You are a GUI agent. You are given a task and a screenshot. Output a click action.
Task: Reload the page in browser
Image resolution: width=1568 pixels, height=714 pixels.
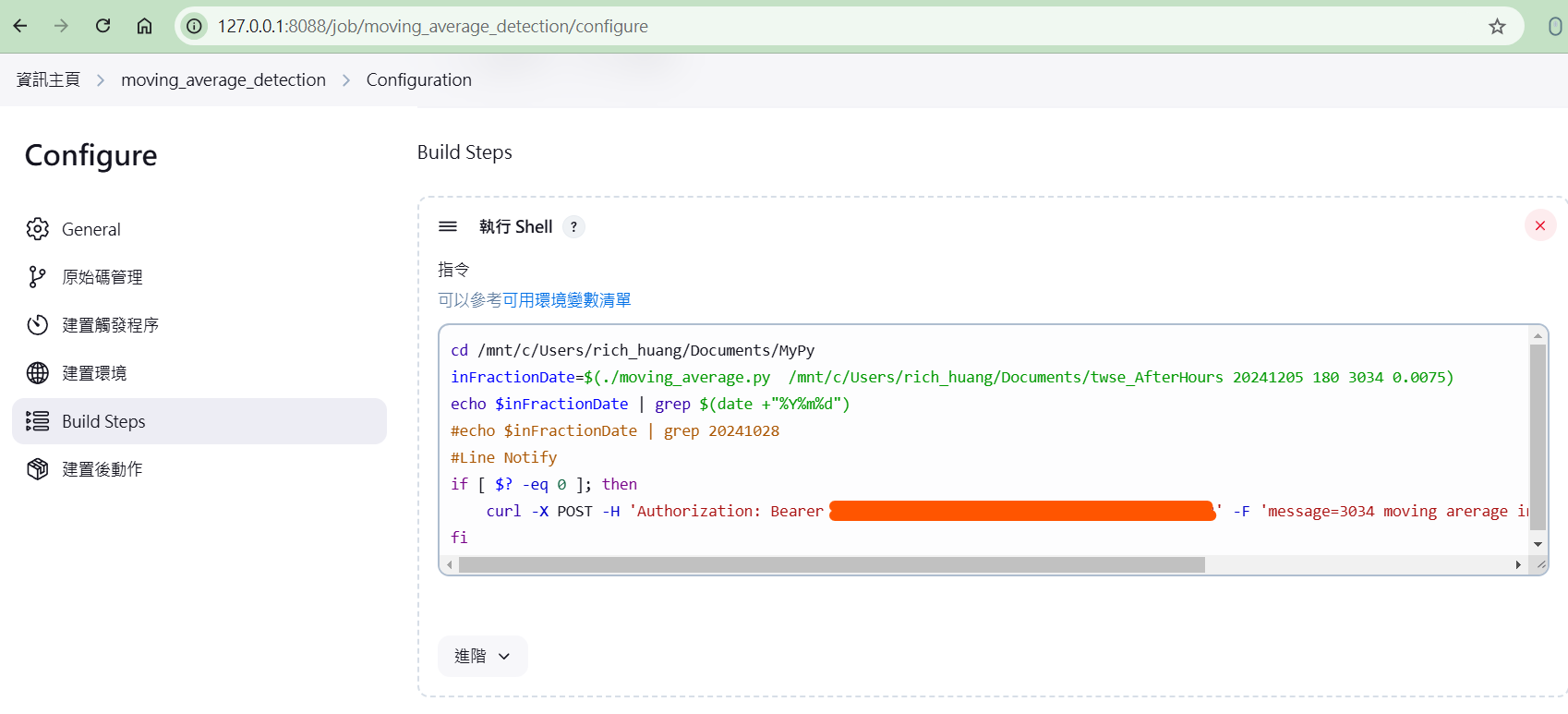click(103, 26)
